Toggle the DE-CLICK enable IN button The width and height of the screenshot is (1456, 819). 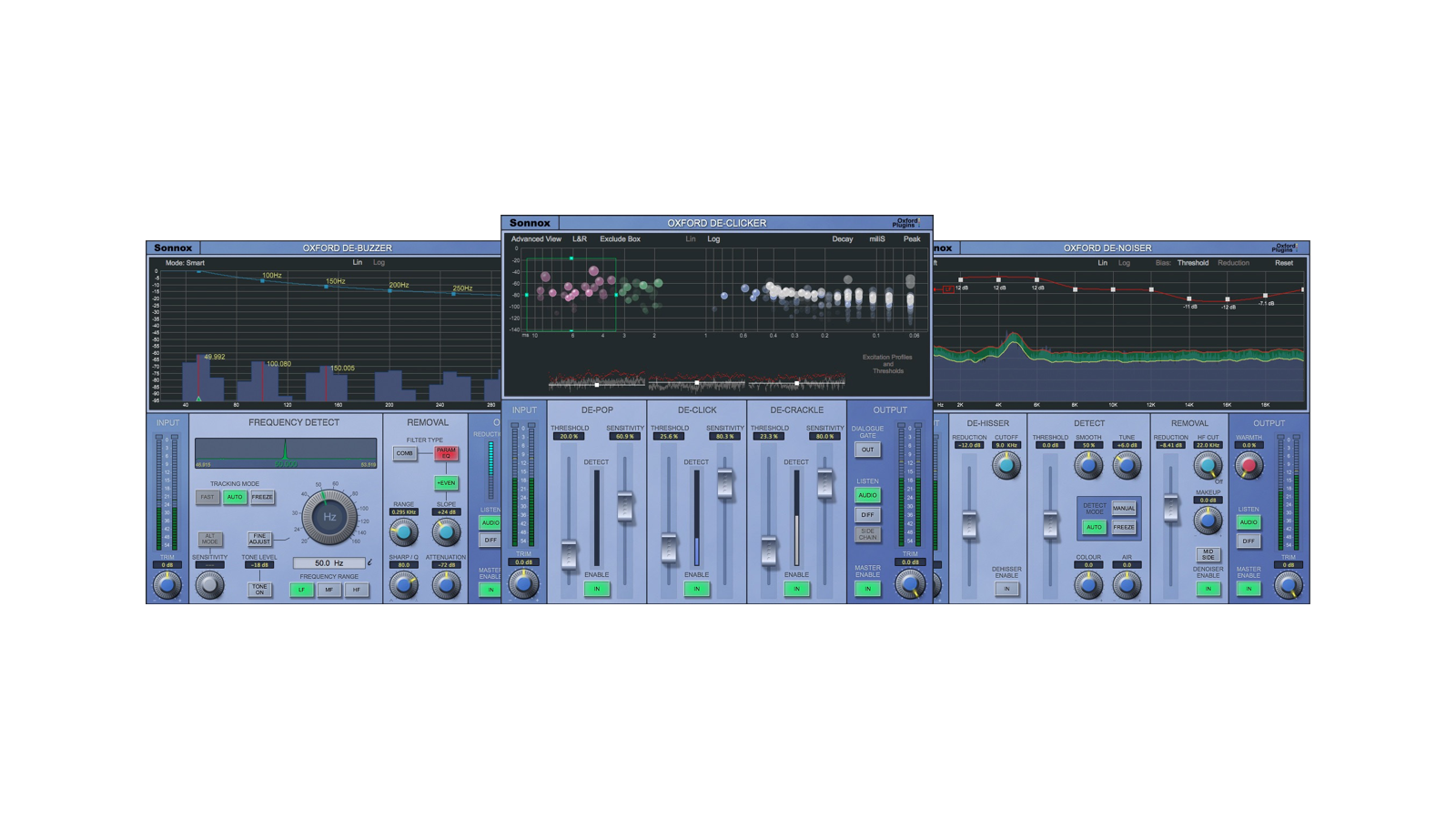click(x=697, y=589)
